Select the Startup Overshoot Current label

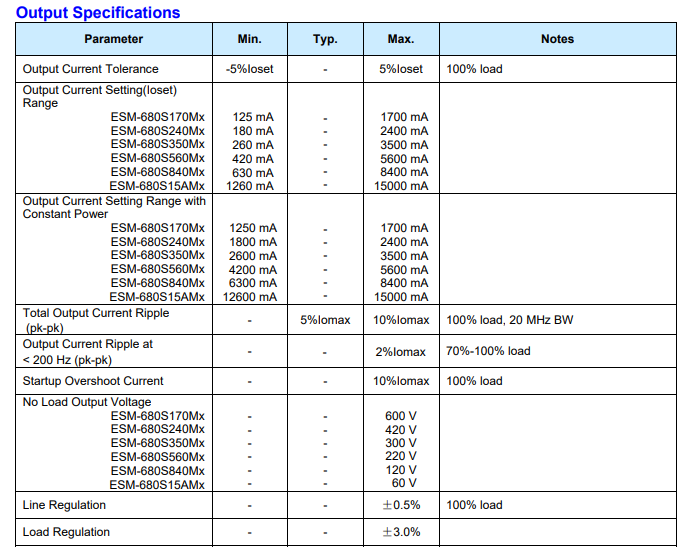click(x=93, y=381)
